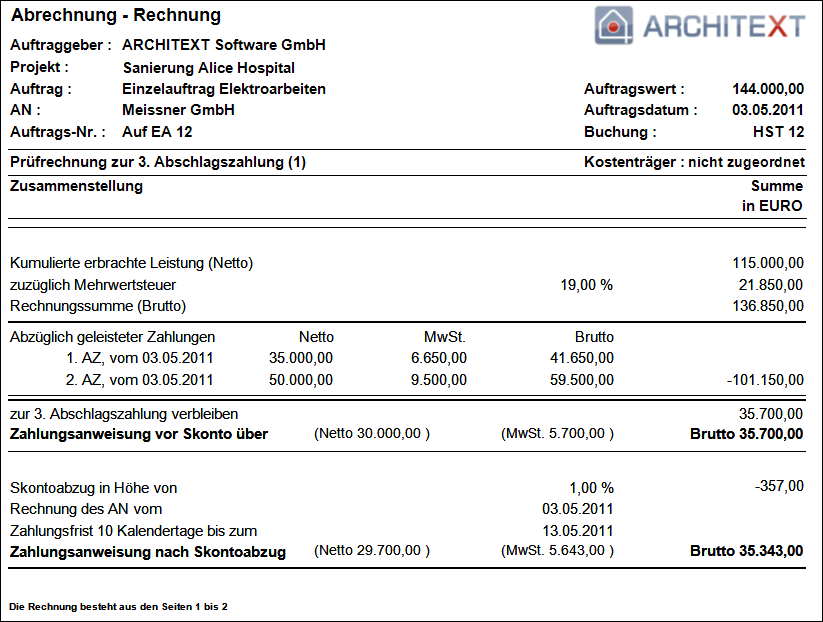This screenshot has width=823, height=622.
Task: Click the tax rate '19,00 %'
Action: click(586, 284)
